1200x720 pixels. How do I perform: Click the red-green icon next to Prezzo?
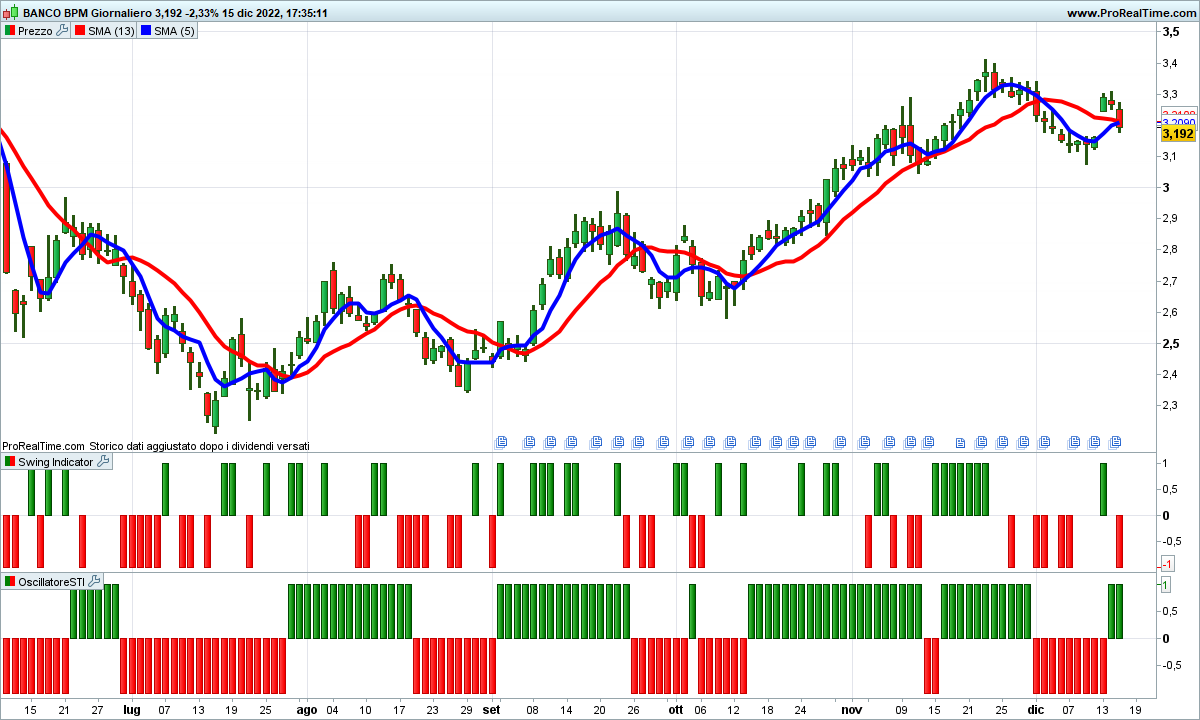10,31
